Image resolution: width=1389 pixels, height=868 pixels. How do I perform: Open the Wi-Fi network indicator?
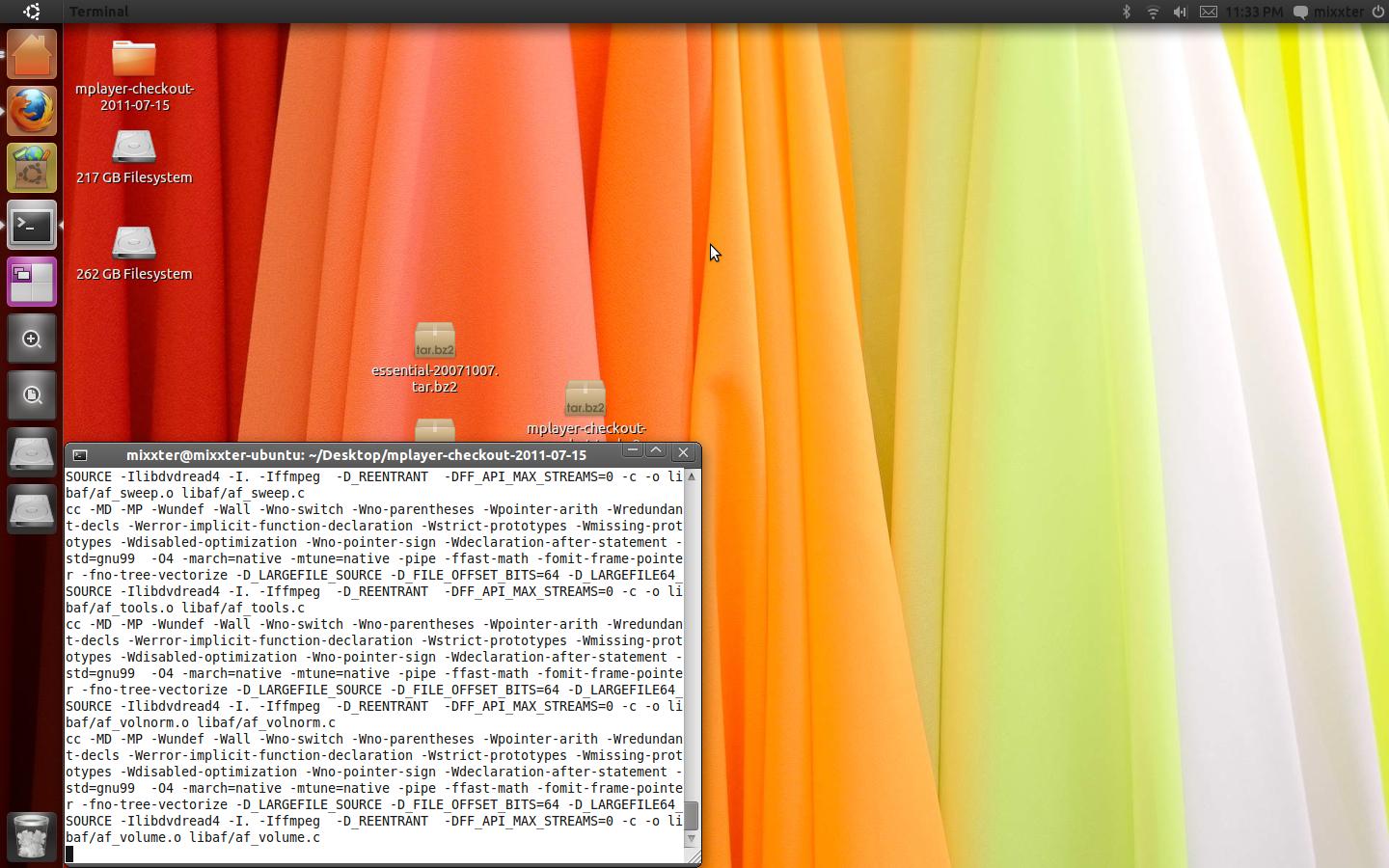[x=1153, y=12]
